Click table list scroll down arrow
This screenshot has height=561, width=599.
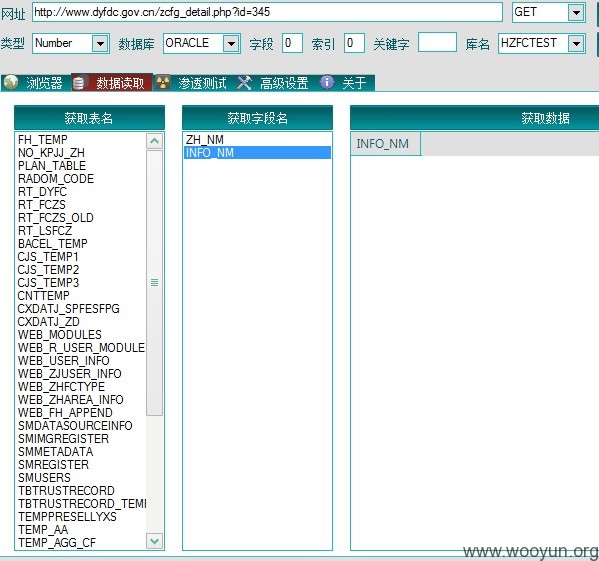tap(154, 541)
